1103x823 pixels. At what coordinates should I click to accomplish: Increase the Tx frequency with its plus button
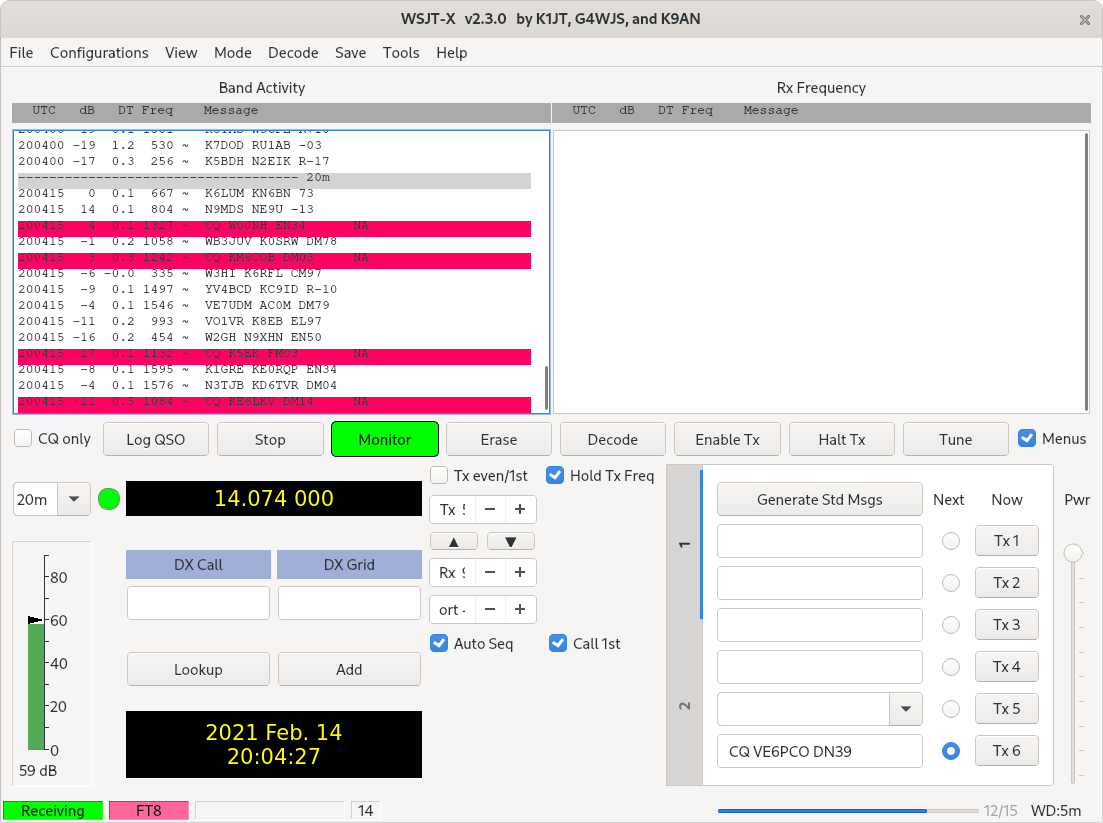pos(520,509)
